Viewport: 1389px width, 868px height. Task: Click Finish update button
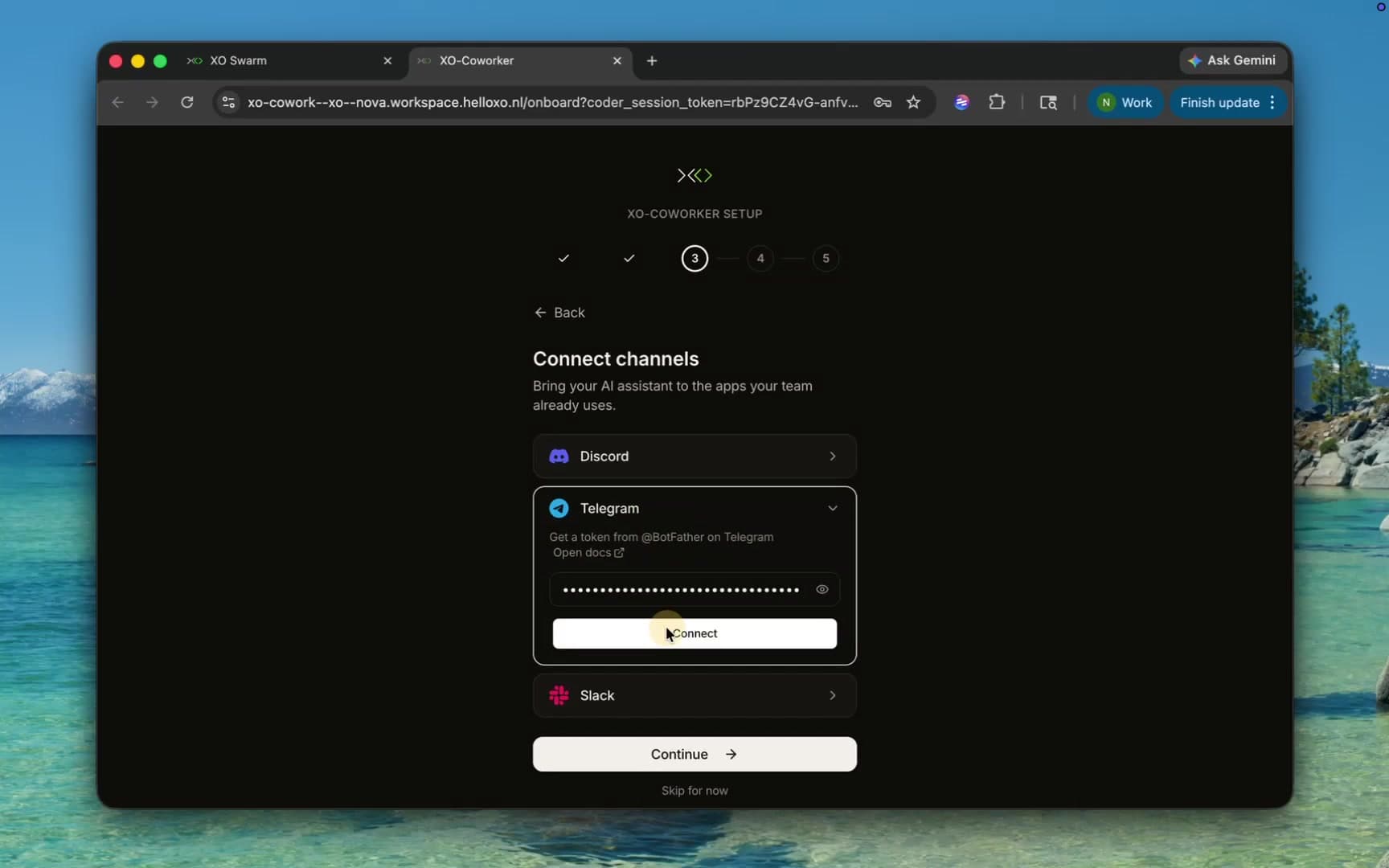(x=1219, y=102)
